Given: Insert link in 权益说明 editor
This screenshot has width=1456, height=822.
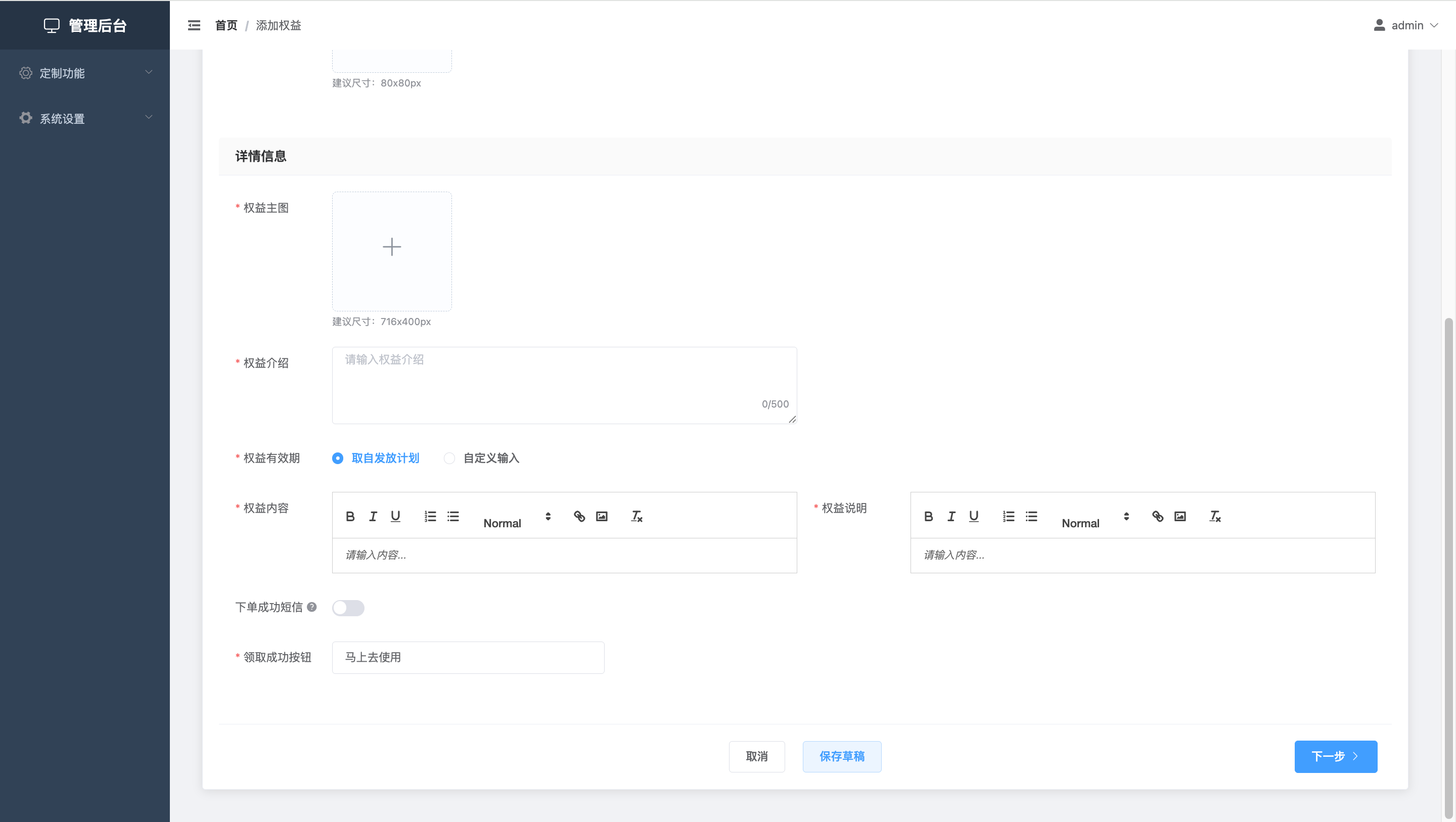Looking at the screenshot, I should pyautogui.click(x=1158, y=516).
